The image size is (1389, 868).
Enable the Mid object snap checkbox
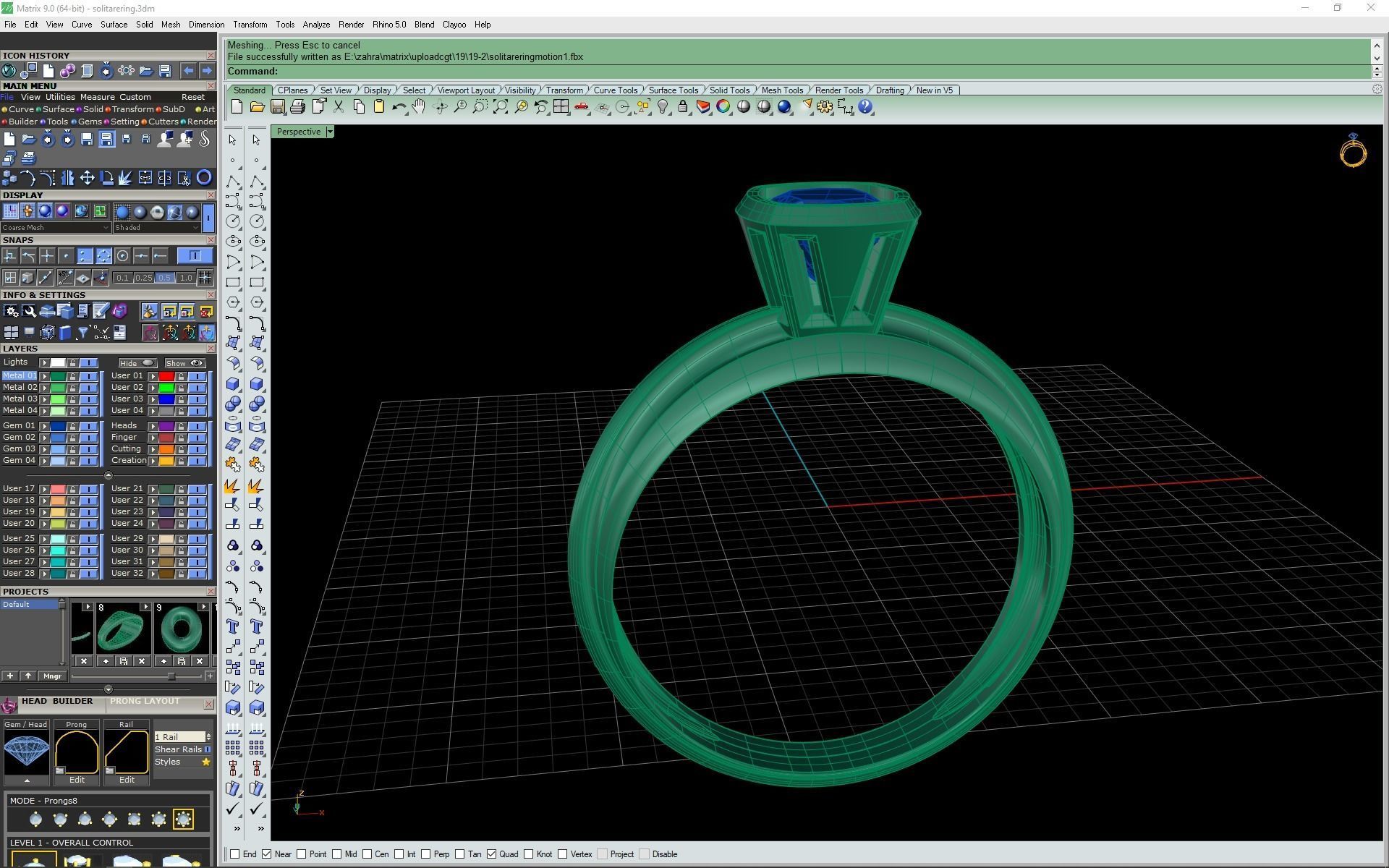tap(337, 854)
